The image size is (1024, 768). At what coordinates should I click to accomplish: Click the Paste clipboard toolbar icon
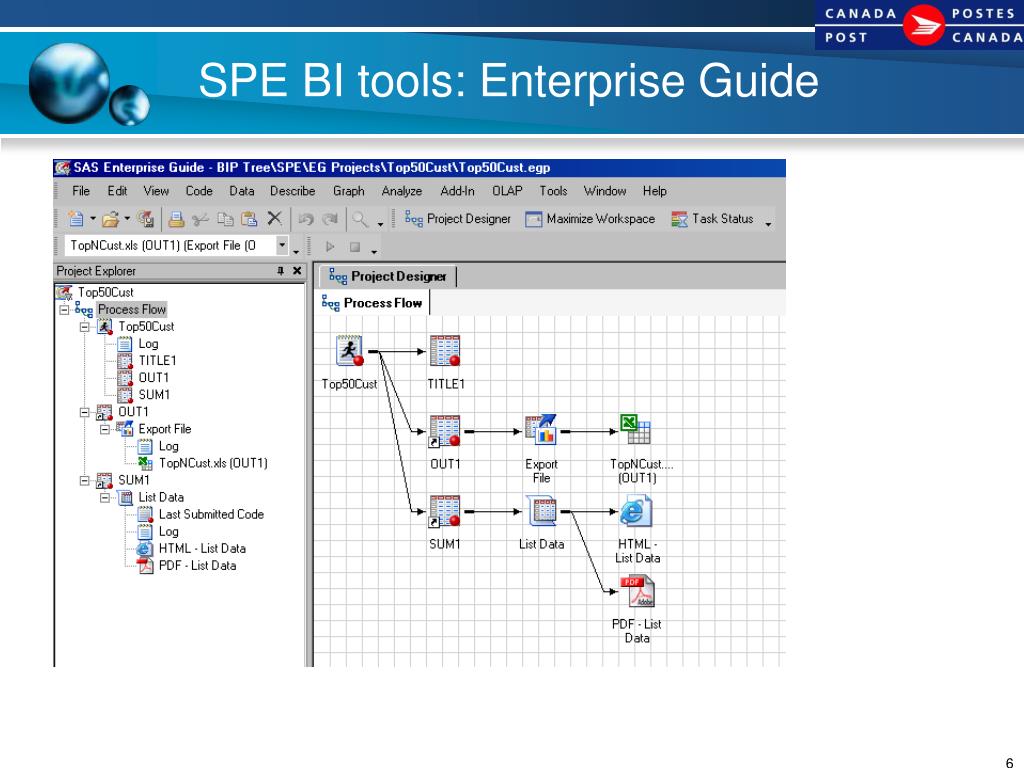[x=249, y=219]
